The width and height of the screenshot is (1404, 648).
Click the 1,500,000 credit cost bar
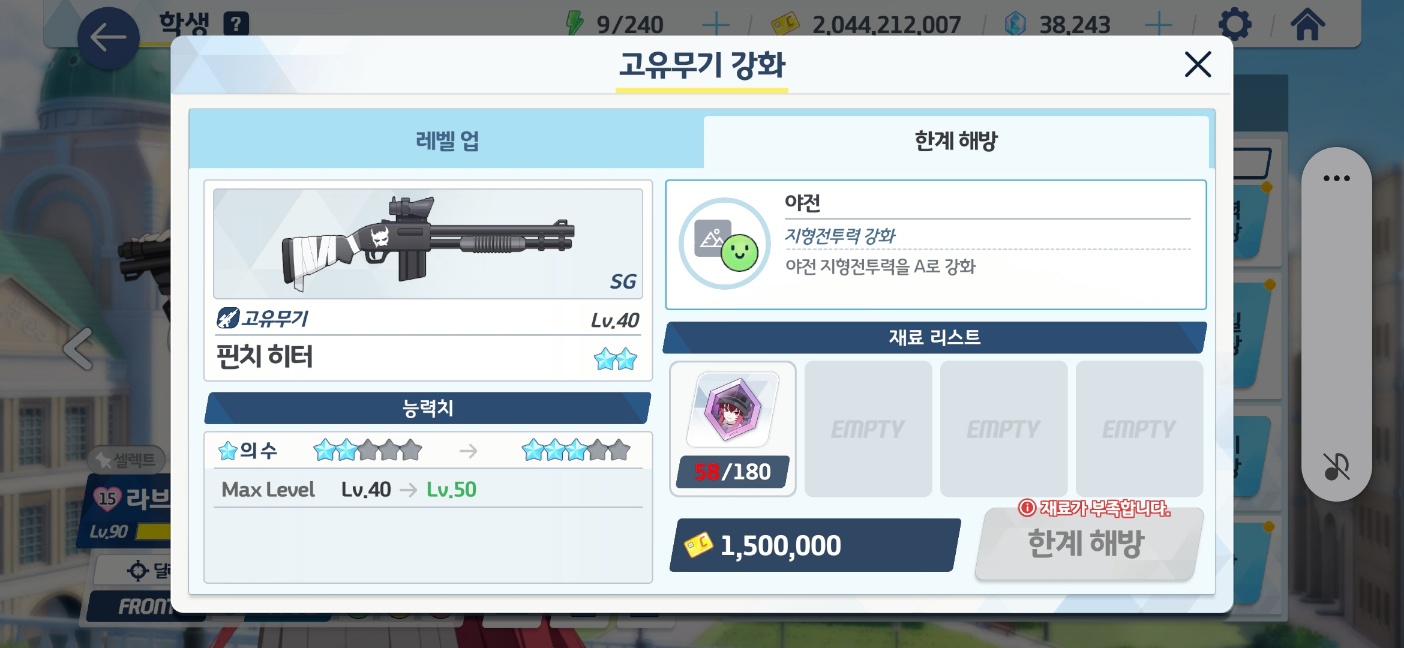tap(814, 545)
